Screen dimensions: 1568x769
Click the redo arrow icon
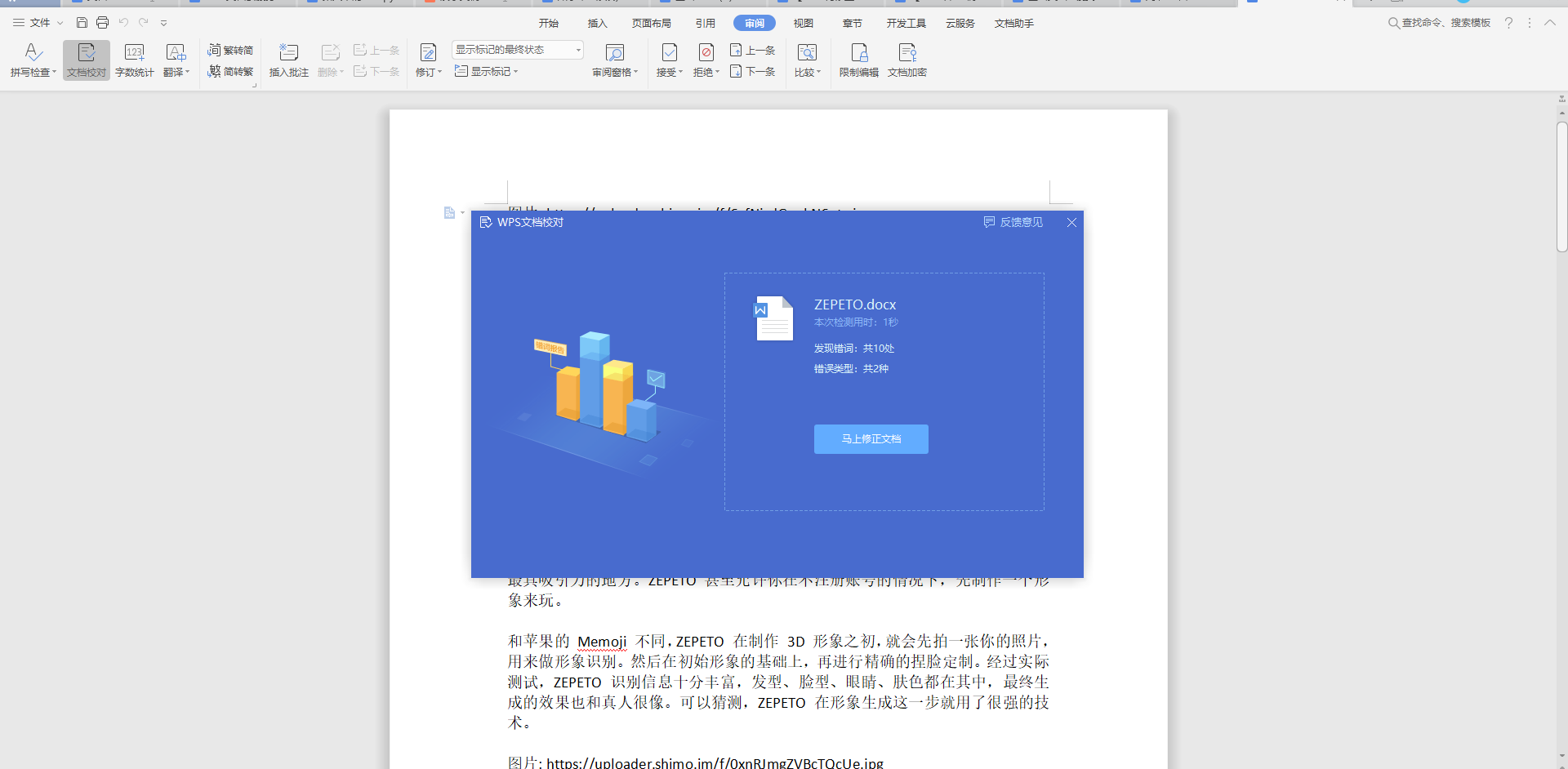(x=144, y=23)
